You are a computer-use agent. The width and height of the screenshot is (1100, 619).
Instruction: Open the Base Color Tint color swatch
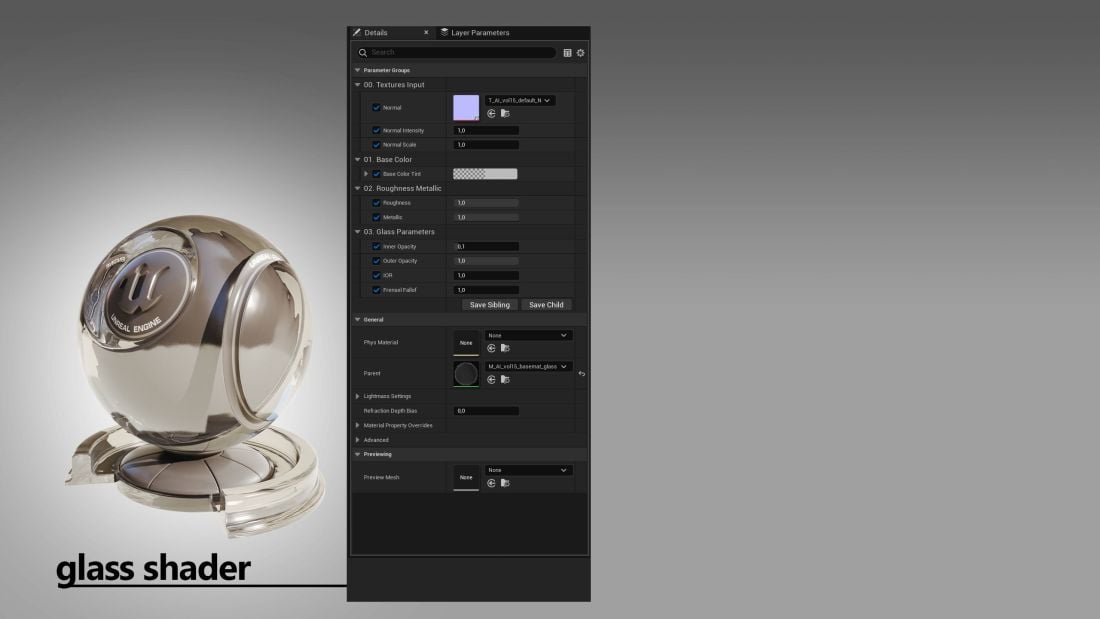[485, 174]
